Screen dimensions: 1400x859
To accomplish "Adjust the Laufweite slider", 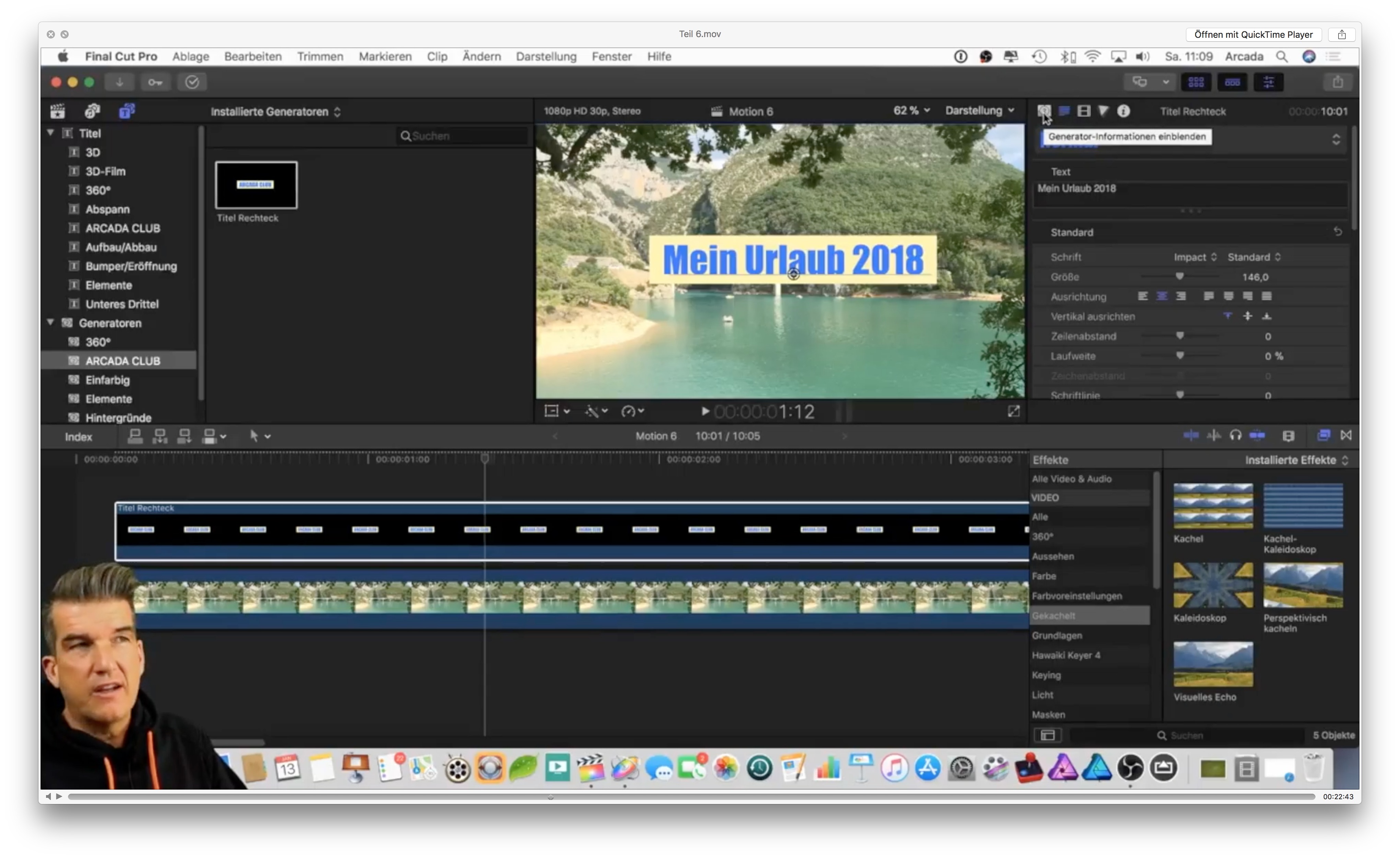I will pyautogui.click(x=1179, y=356).
